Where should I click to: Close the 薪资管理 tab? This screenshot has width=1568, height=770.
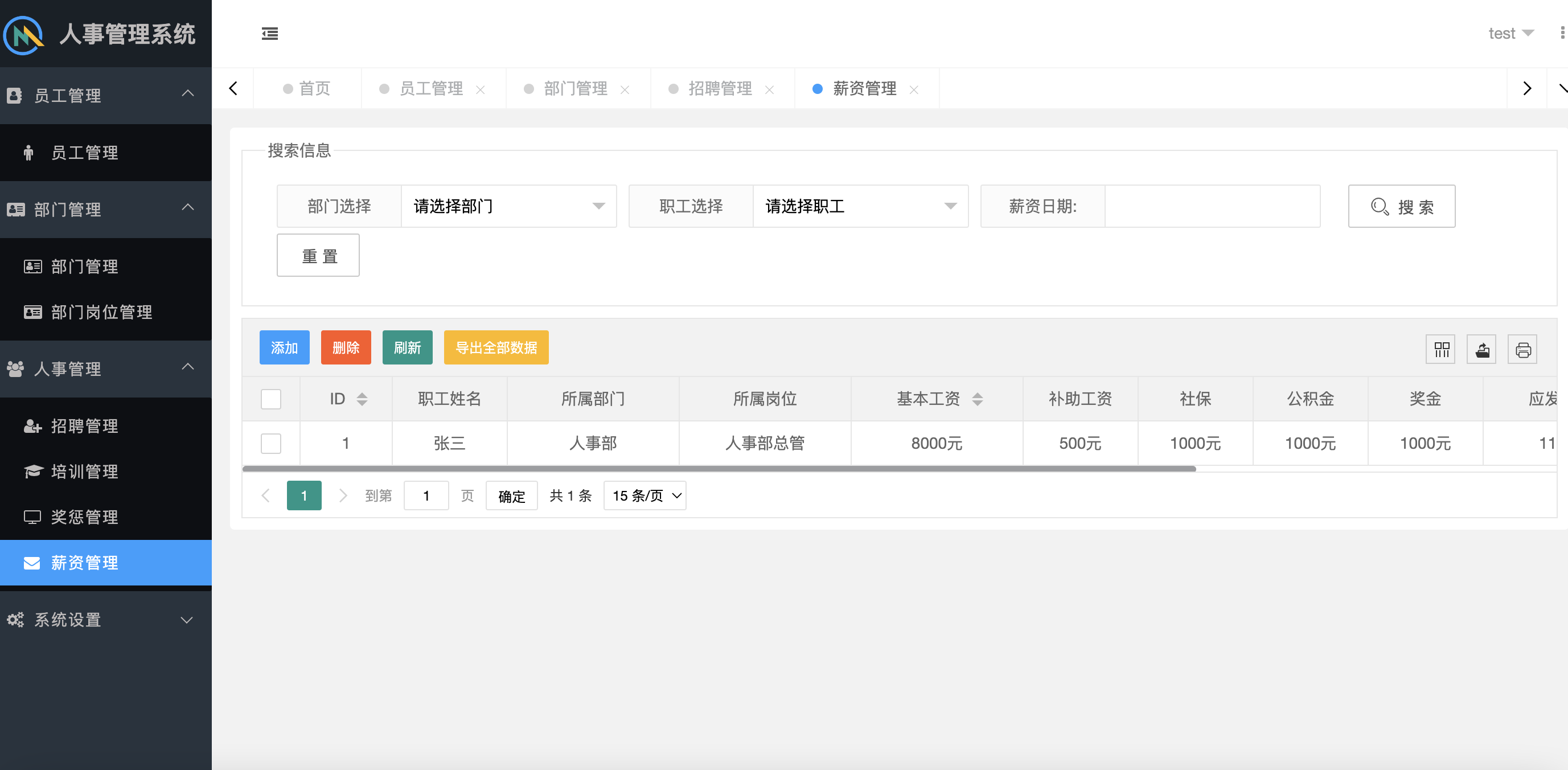pyautogui.click(x=914, y=89)
